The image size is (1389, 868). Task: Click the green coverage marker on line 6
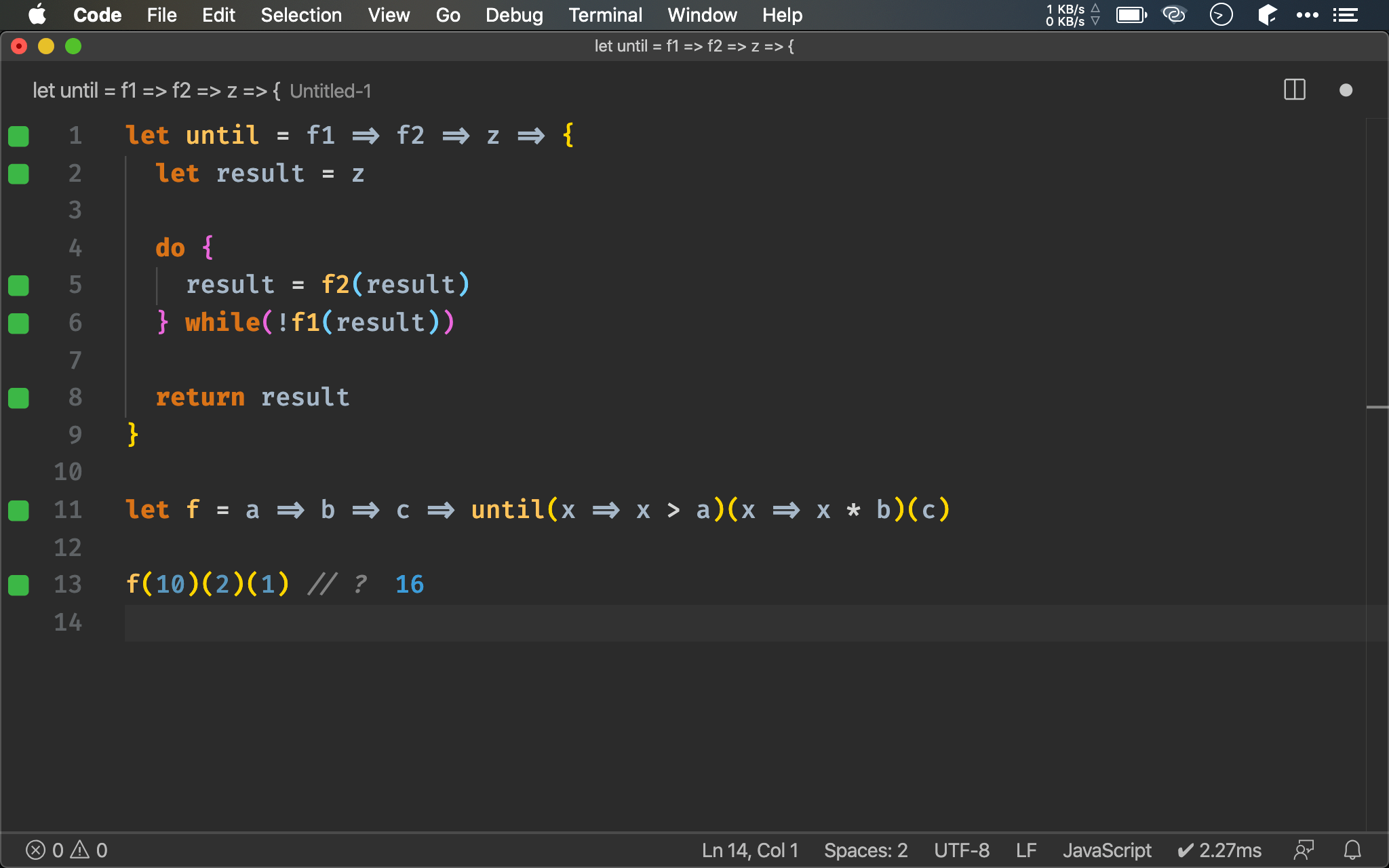point(18,323)
